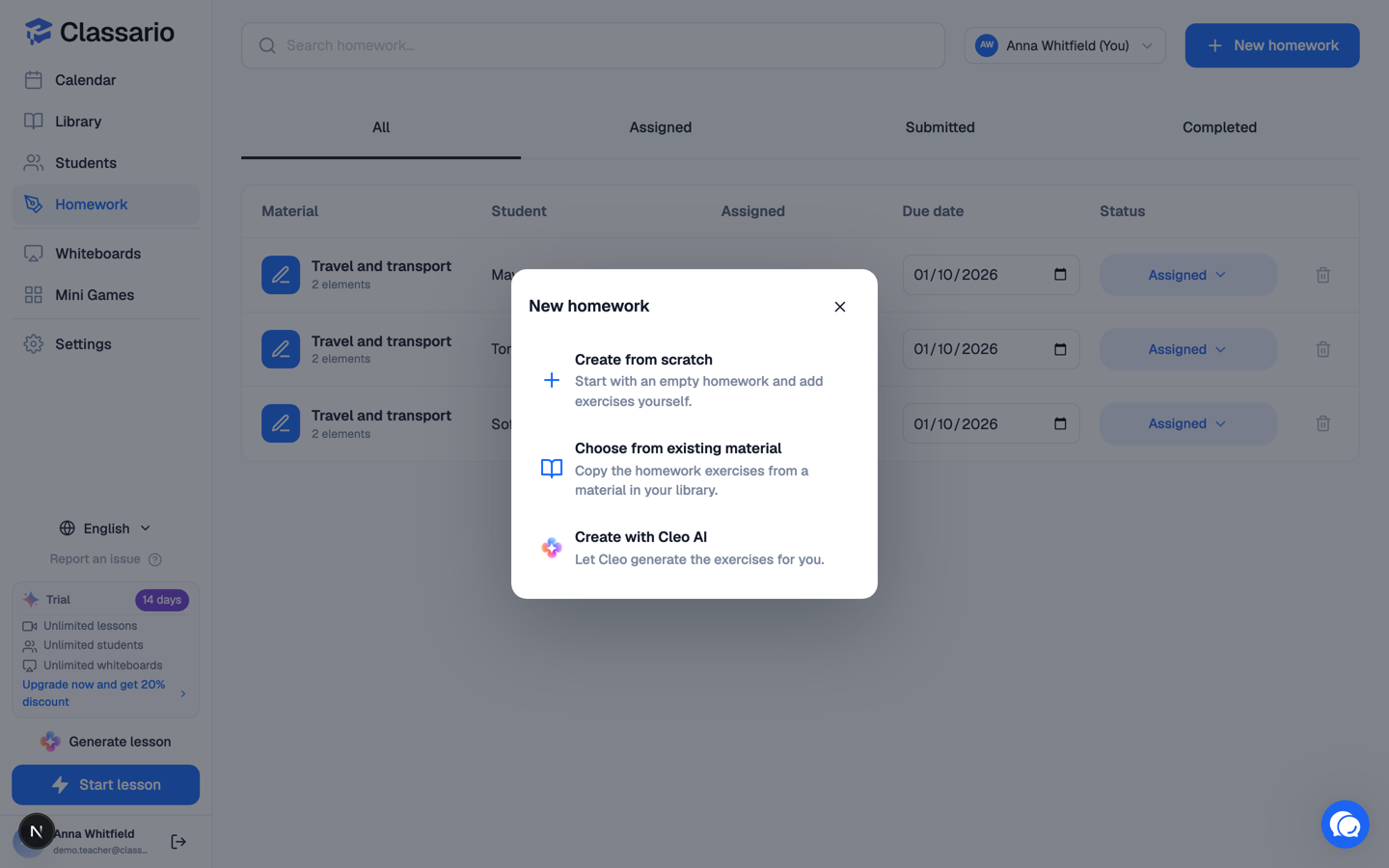Click the Report an issue help icon
Viewport: 1389px width, 868px height.
155,559
